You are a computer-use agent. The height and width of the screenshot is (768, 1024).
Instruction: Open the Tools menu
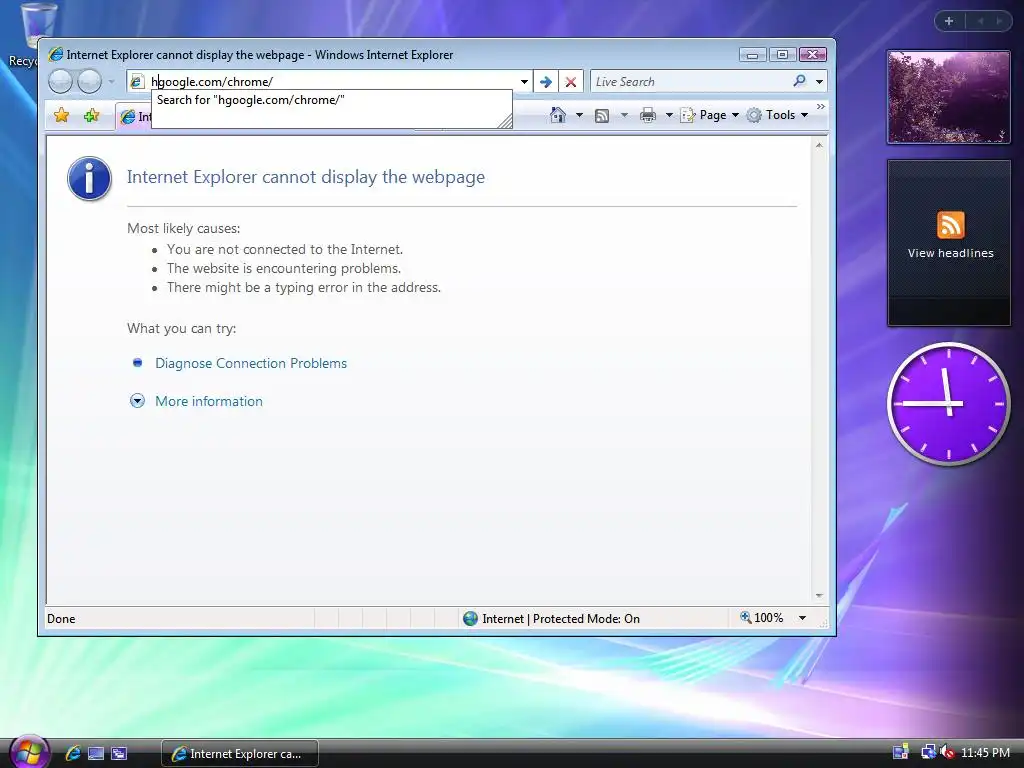point(777,115)
